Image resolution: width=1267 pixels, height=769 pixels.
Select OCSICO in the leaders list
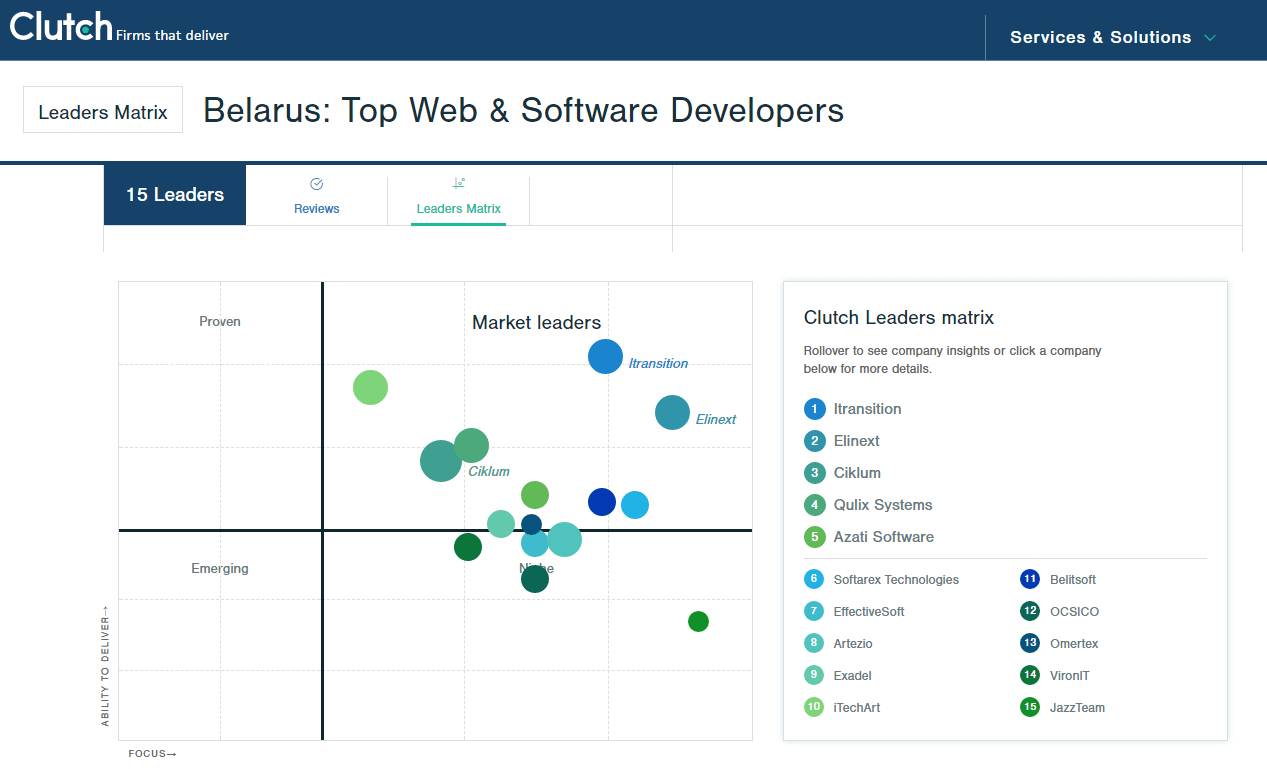click(x=1074, y=612)
